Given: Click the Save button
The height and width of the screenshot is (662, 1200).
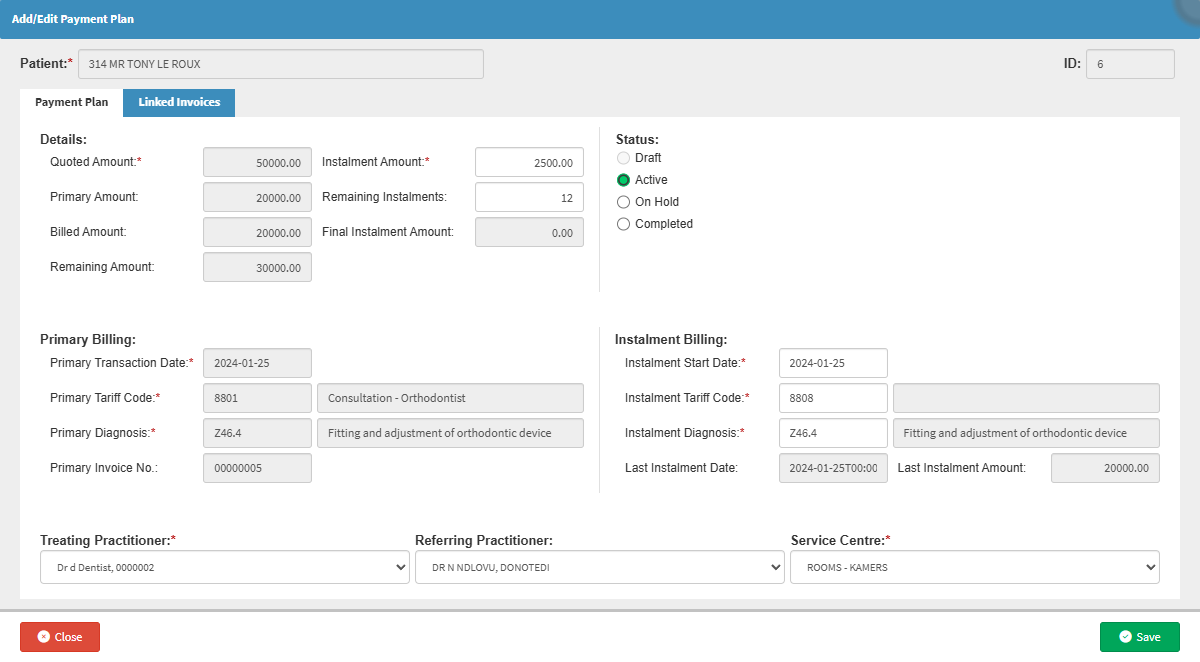Looking at the screenshot, I should pyautogui.click(x=1139, y=637).
